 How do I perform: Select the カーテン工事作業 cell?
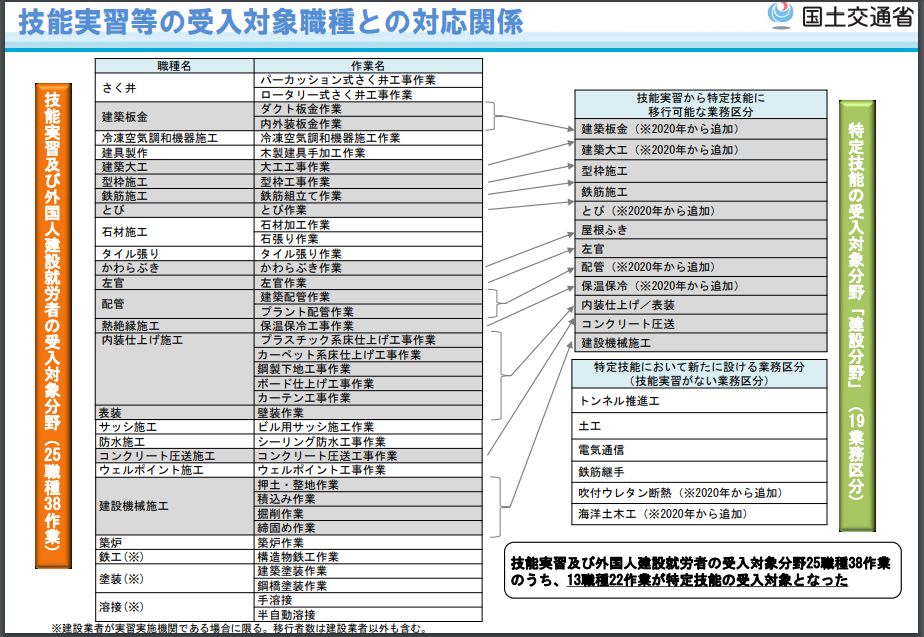pos(368,398)
